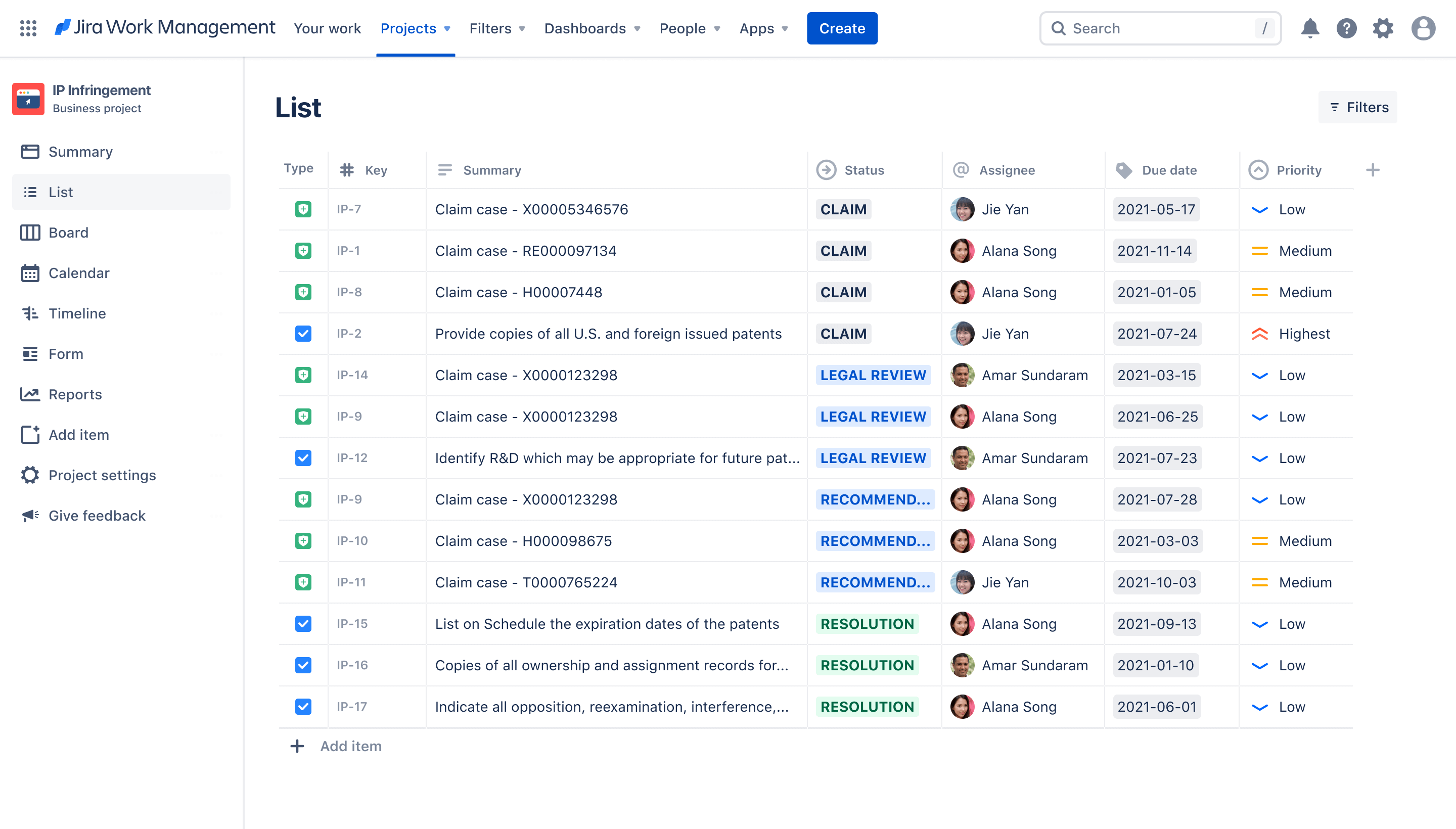Open Project settings gear icon
The image size is (1456, 829).
28,475
